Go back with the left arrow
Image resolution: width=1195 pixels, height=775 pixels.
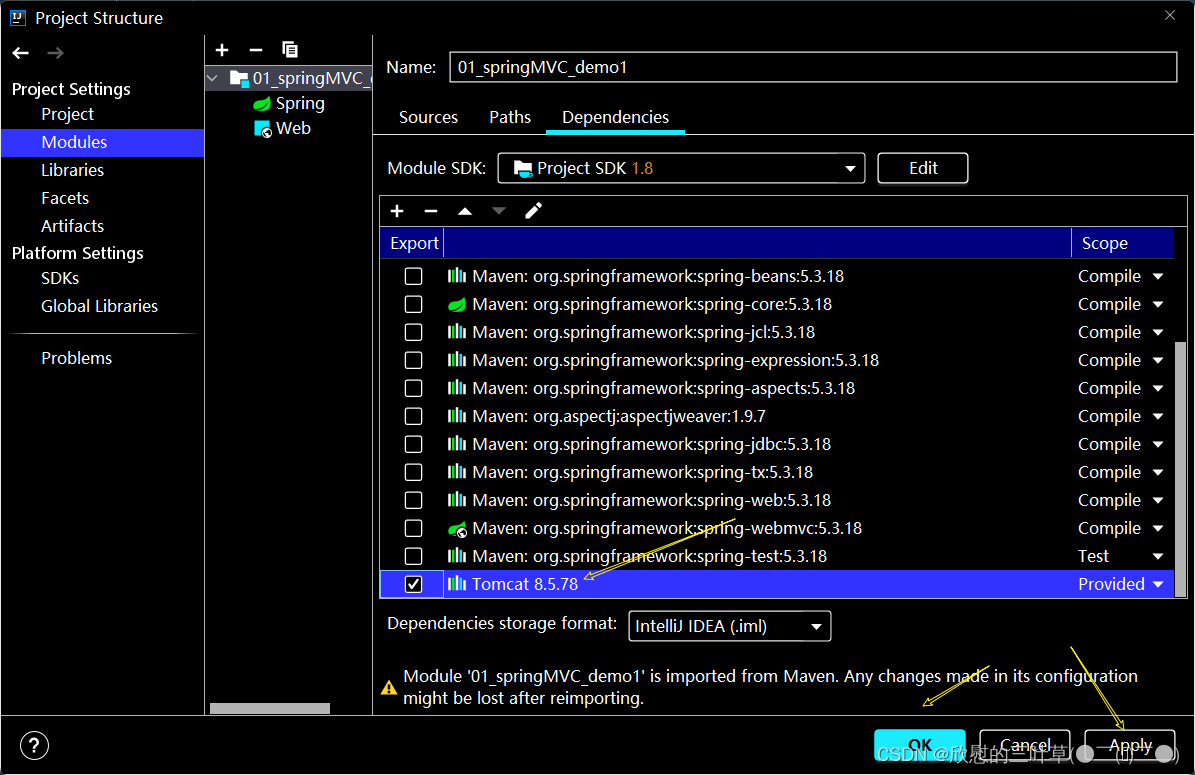tap(21, 53)
